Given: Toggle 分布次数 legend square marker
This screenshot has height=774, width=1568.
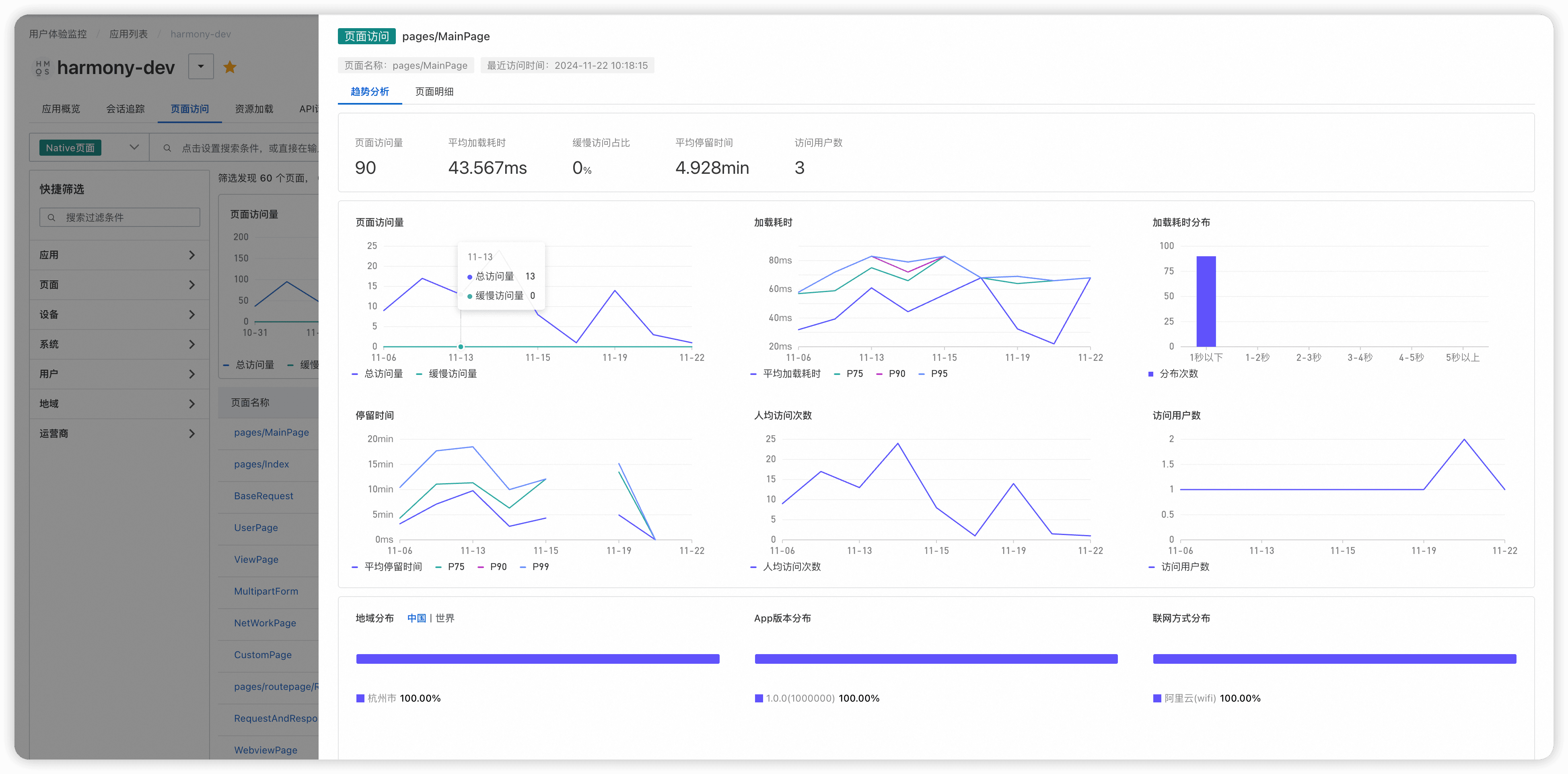Looking at the screenshot, I should pyautogui.click(x=1150, y=374).
